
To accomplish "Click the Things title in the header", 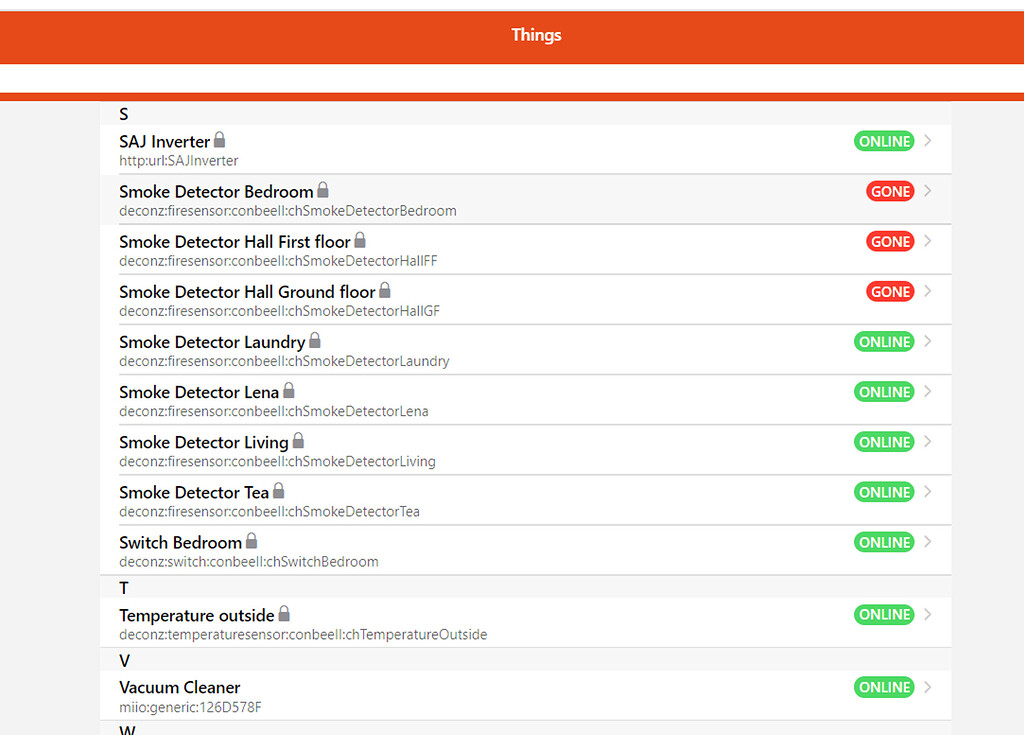I will coord(536,36).
